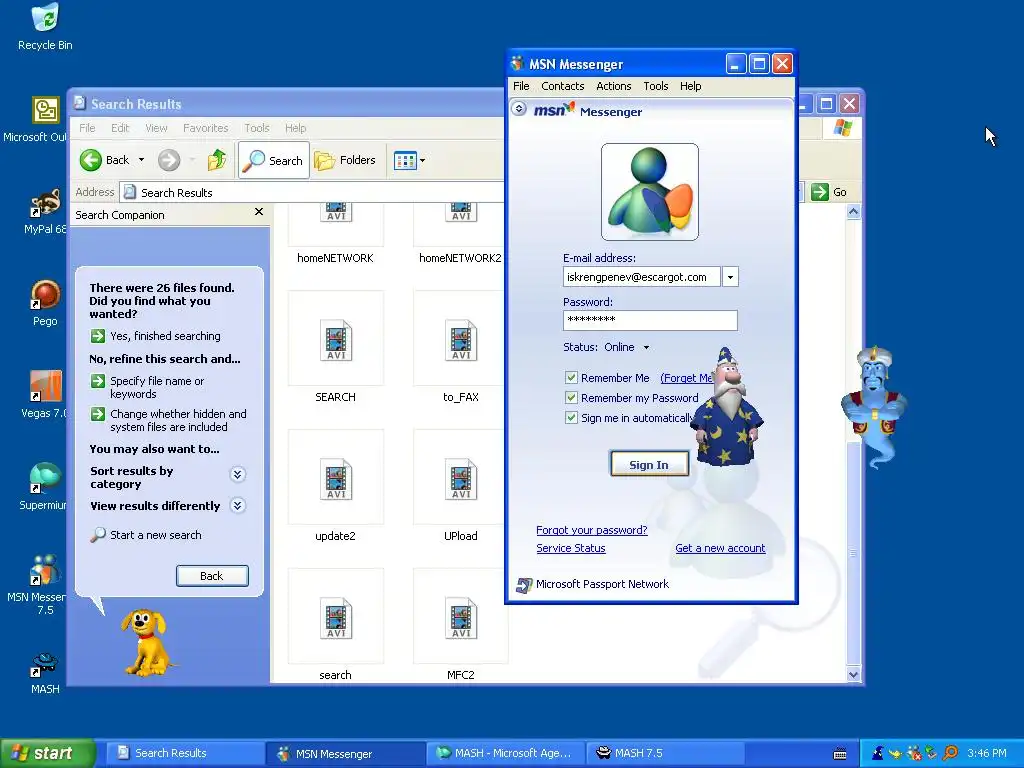
Task: Click the Microsoft Passport Network icon
Action: tap(524, 585)
